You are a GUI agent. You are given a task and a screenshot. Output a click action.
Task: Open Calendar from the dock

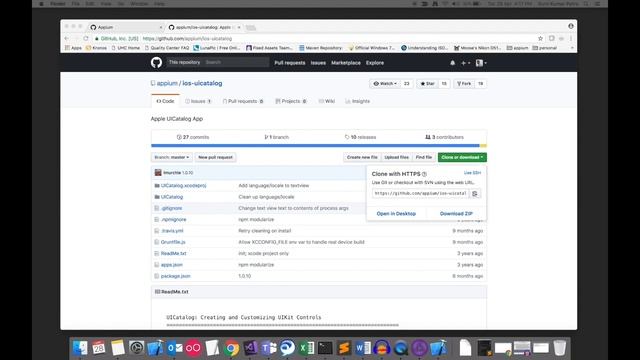pos(99,348)
